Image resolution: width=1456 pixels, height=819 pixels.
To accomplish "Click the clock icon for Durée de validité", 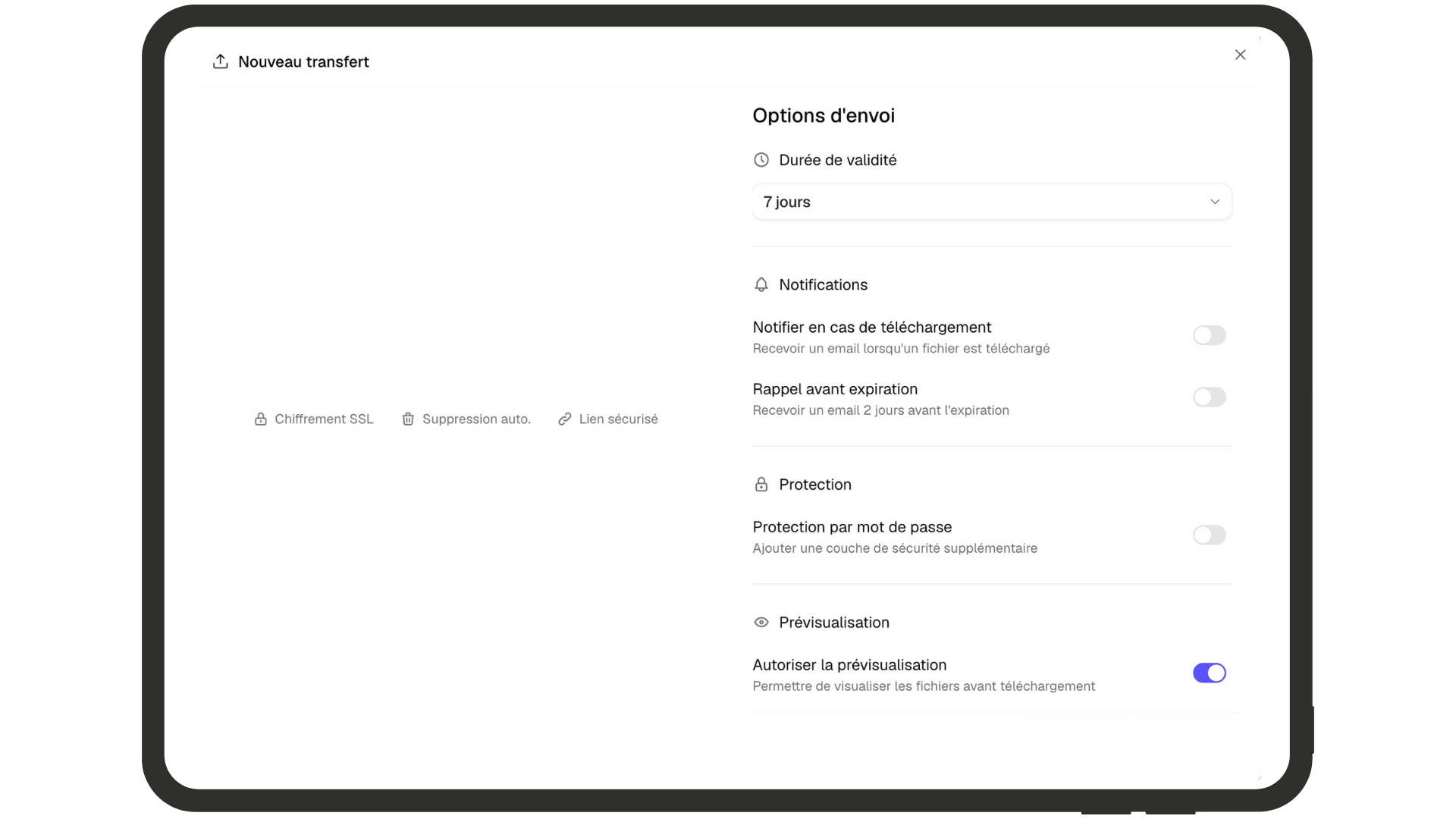I will 761,160.
